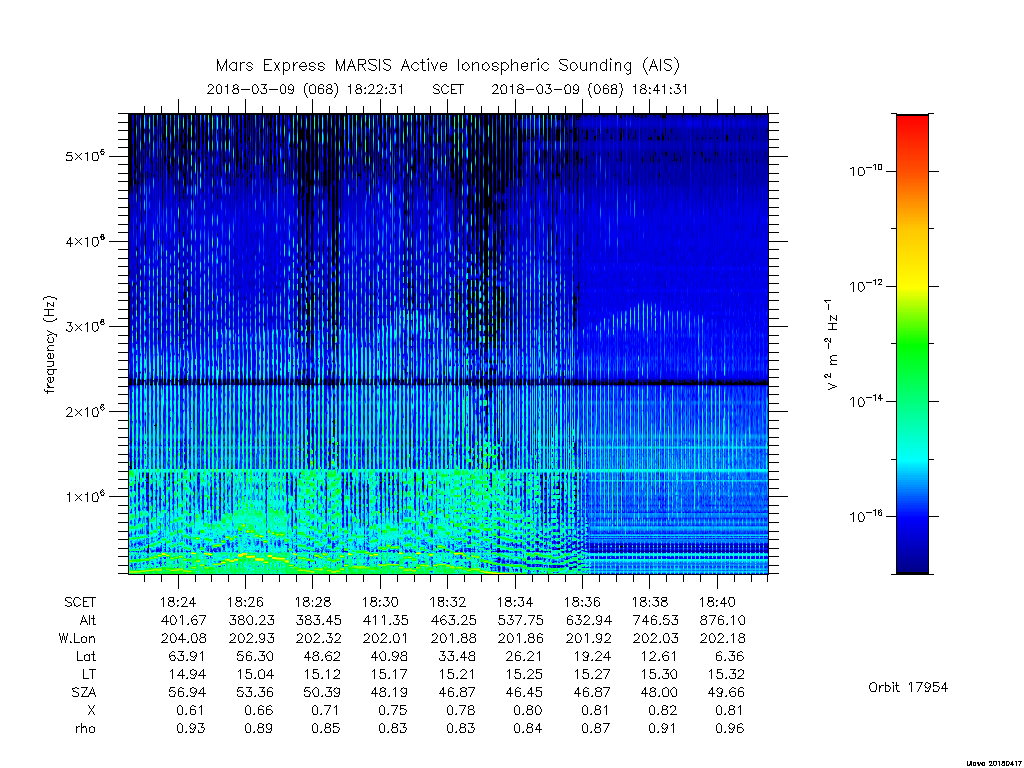Click the 'LT' row label
The height and width of the screenshot is (768, 1024).
pyautogui.click(x=89, y=674)
